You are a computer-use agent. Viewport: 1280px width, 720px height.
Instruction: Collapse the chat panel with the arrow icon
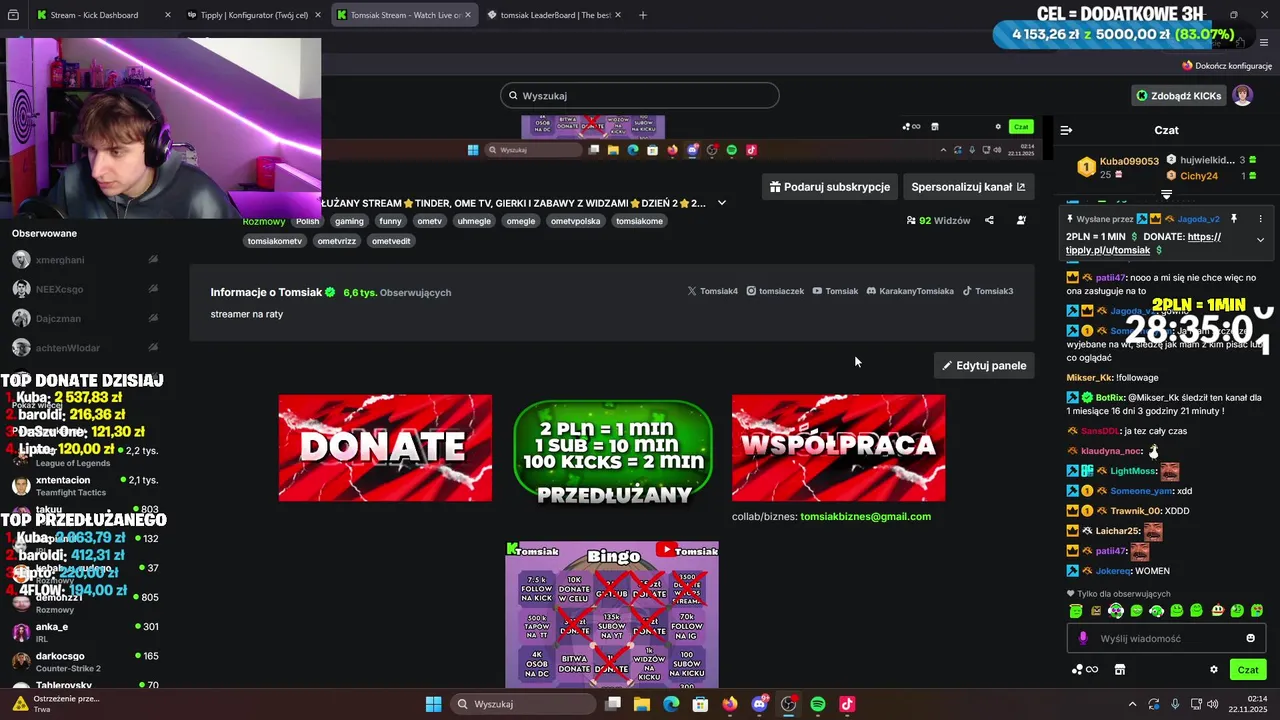(1066, 130)
